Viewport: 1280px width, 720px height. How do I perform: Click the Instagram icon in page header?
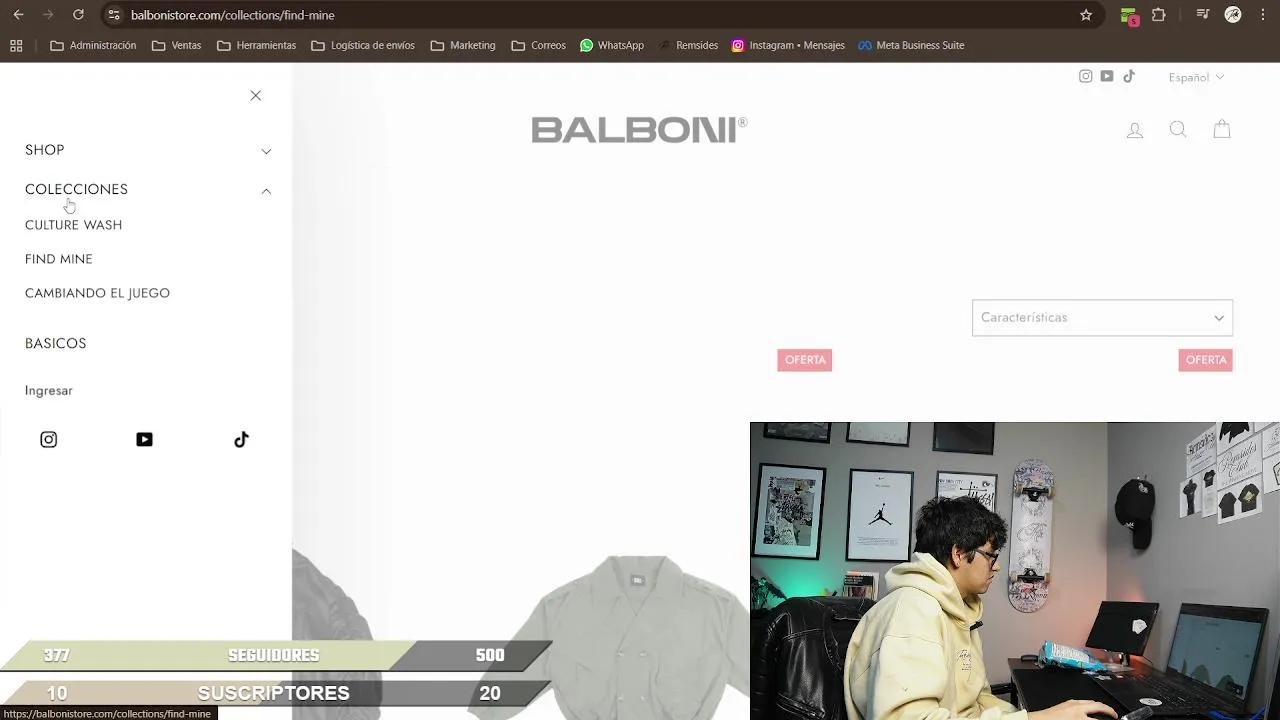[x=1085, y=77]
